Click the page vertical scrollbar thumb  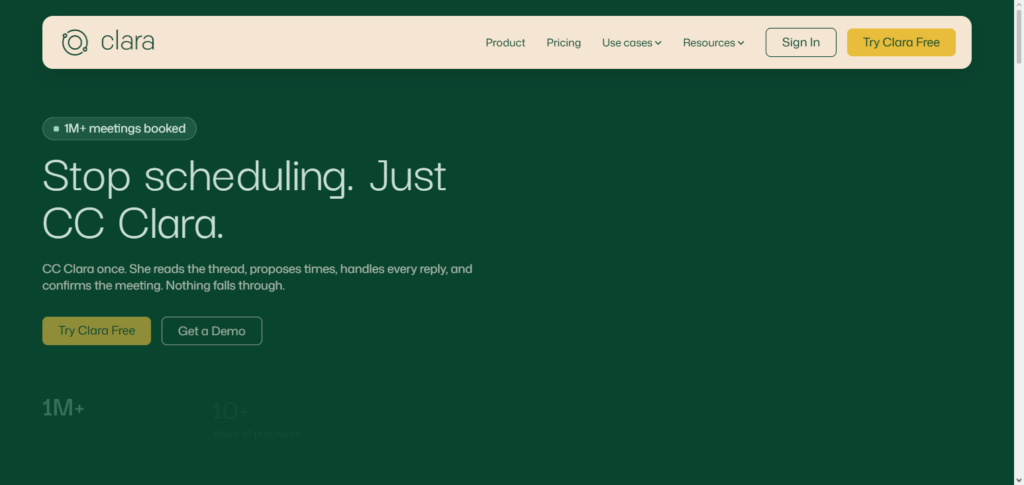(x=1019, y=36)
